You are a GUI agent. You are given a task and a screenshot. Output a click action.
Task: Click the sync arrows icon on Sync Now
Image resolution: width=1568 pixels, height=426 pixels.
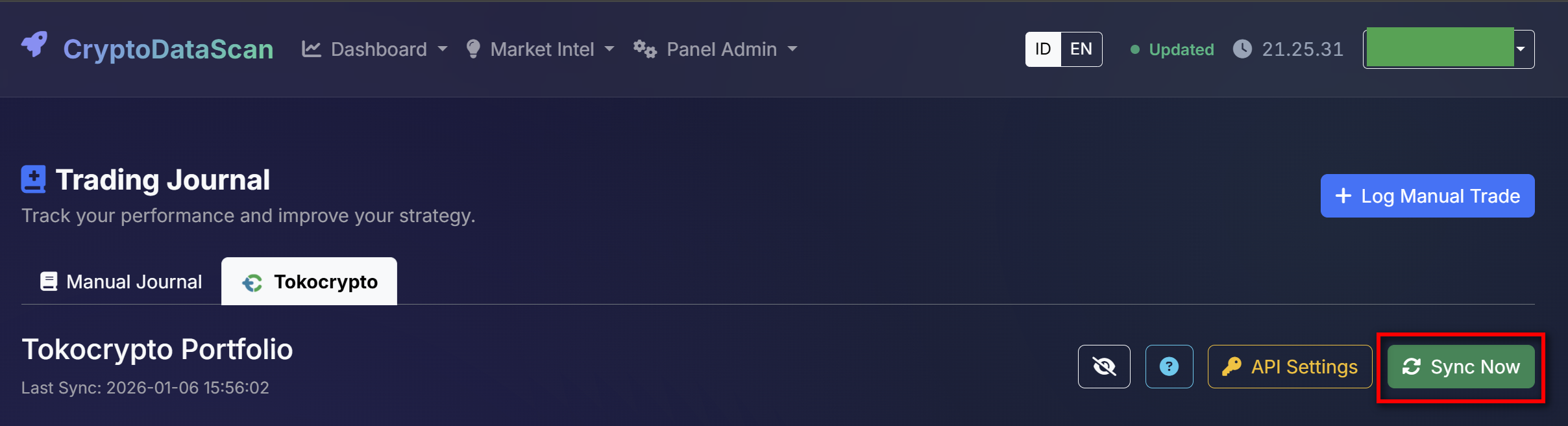(x=1412, y=367)
